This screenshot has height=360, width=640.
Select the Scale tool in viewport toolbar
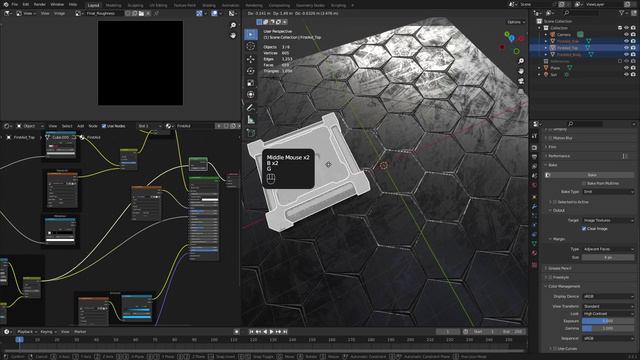click(x=251, y=83)
